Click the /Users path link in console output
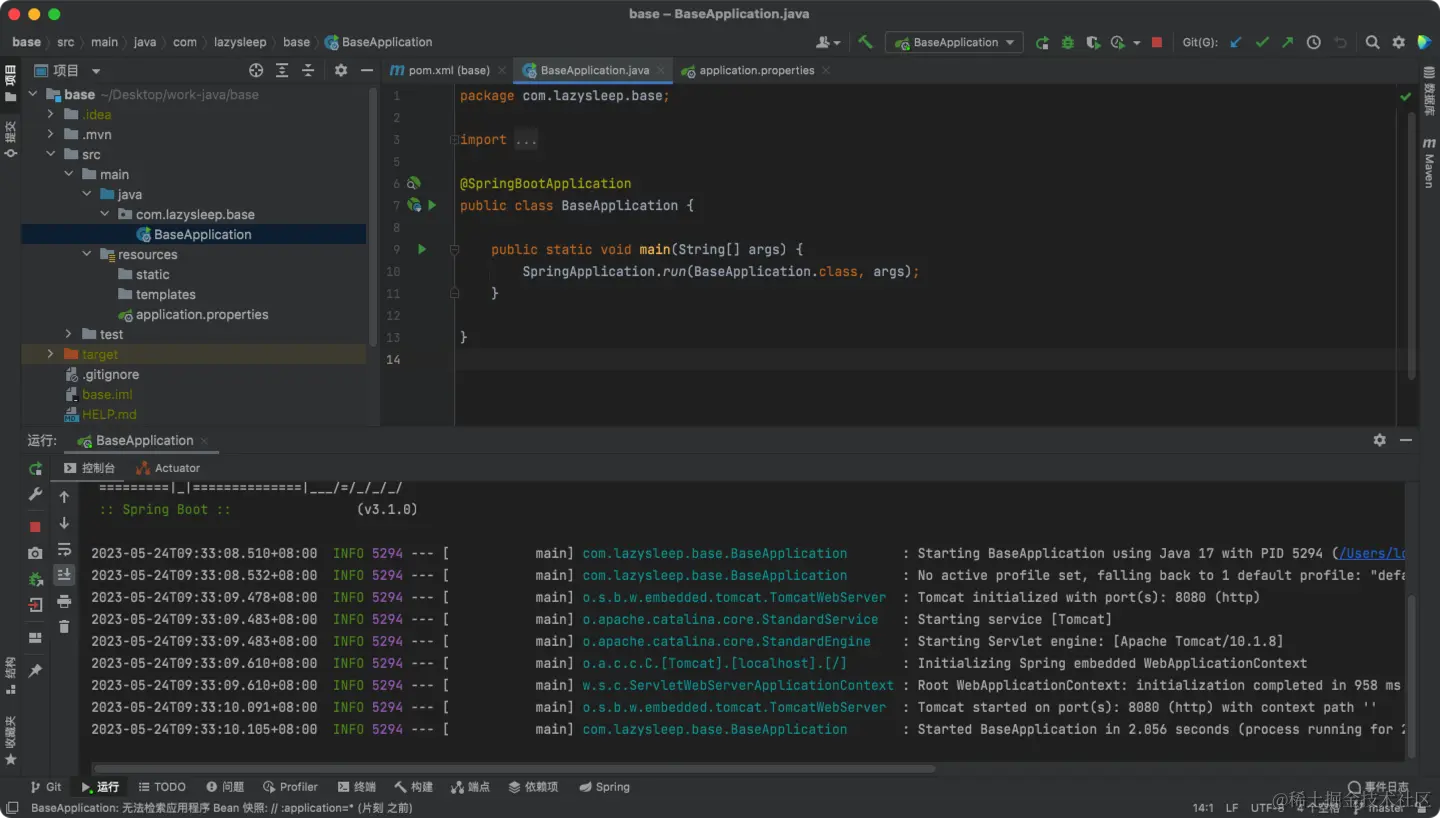The image size is (1440, 818). click(1372, 553)
